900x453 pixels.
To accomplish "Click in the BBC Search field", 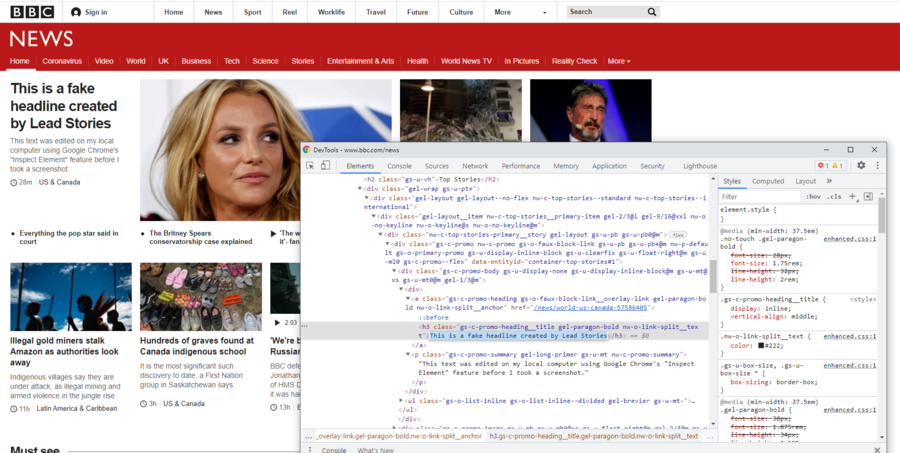I will (x=606, y=11).
